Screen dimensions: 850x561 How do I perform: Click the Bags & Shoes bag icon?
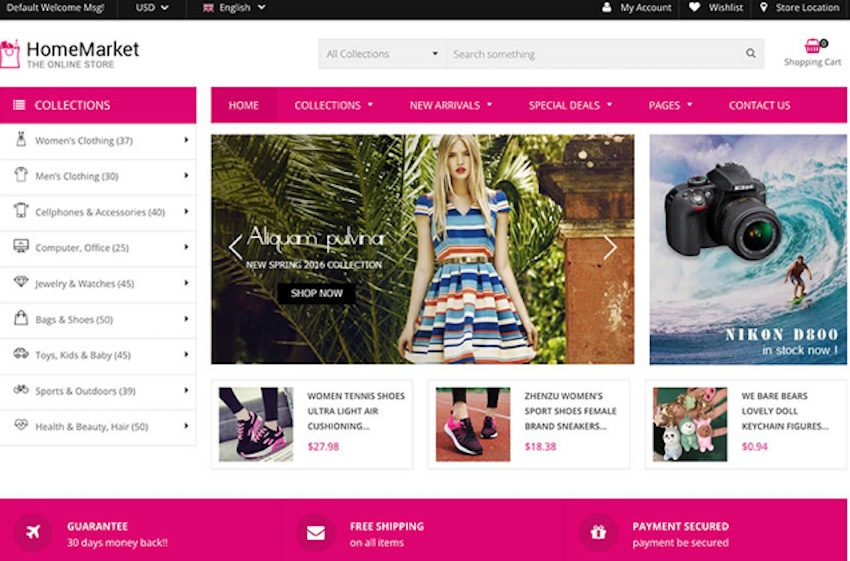click(x=21, y=318)
